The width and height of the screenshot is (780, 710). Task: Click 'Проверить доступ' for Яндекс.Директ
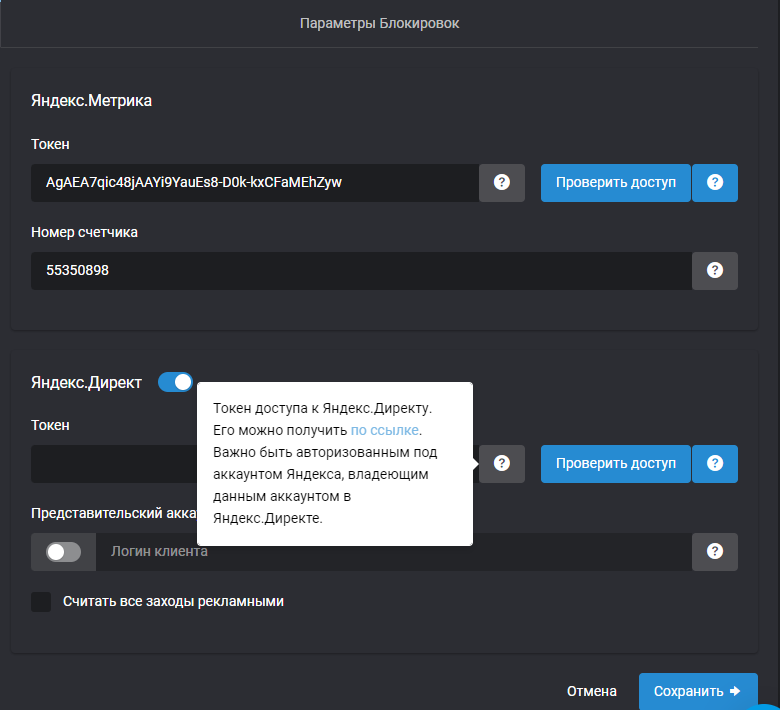pos(615,464)
